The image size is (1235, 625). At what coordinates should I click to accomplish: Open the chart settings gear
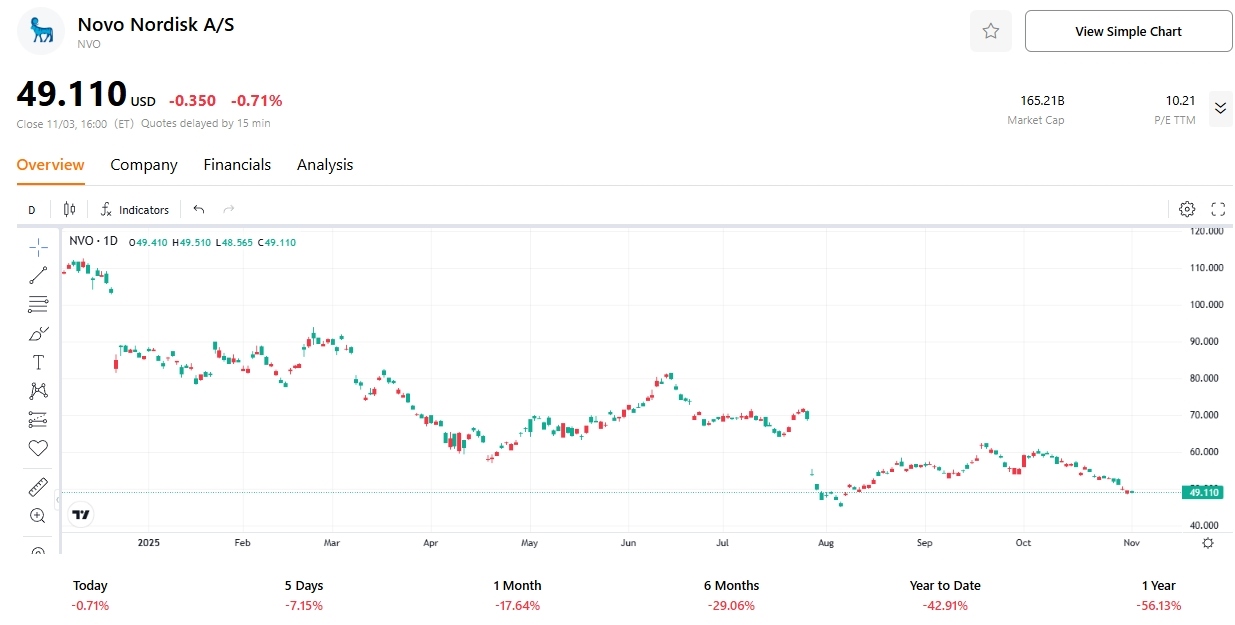(1186, 209)
